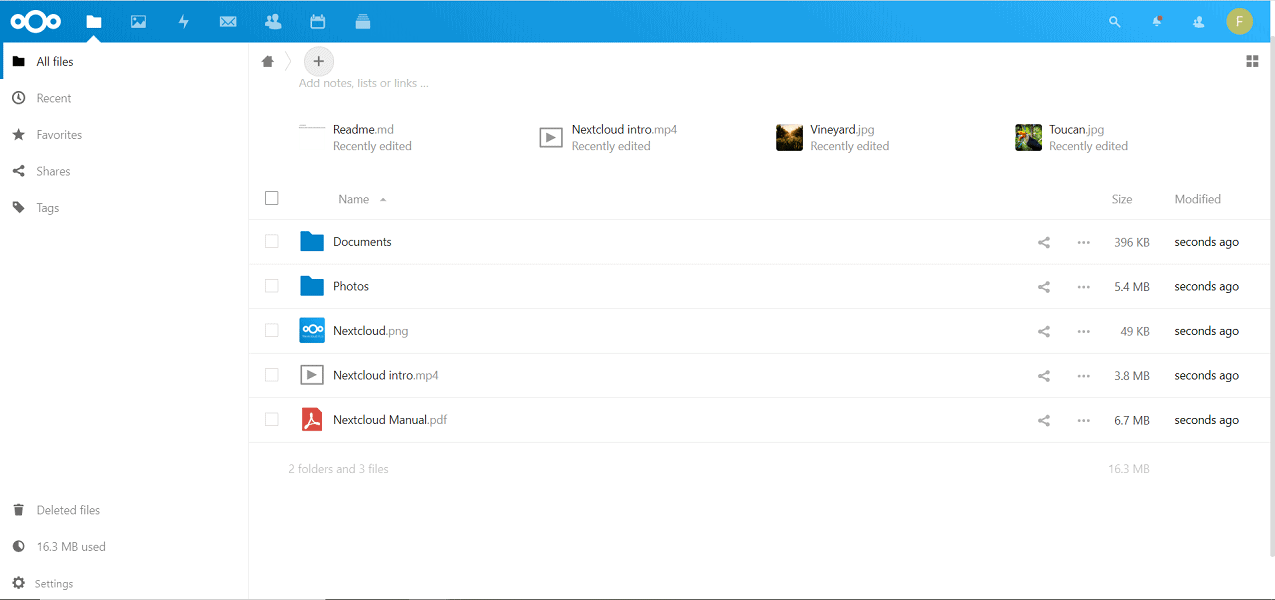This screenshot has height=600, width=1275.
Task: Tick the Nextcloud.png checkbox
Action: pos(272,330)
